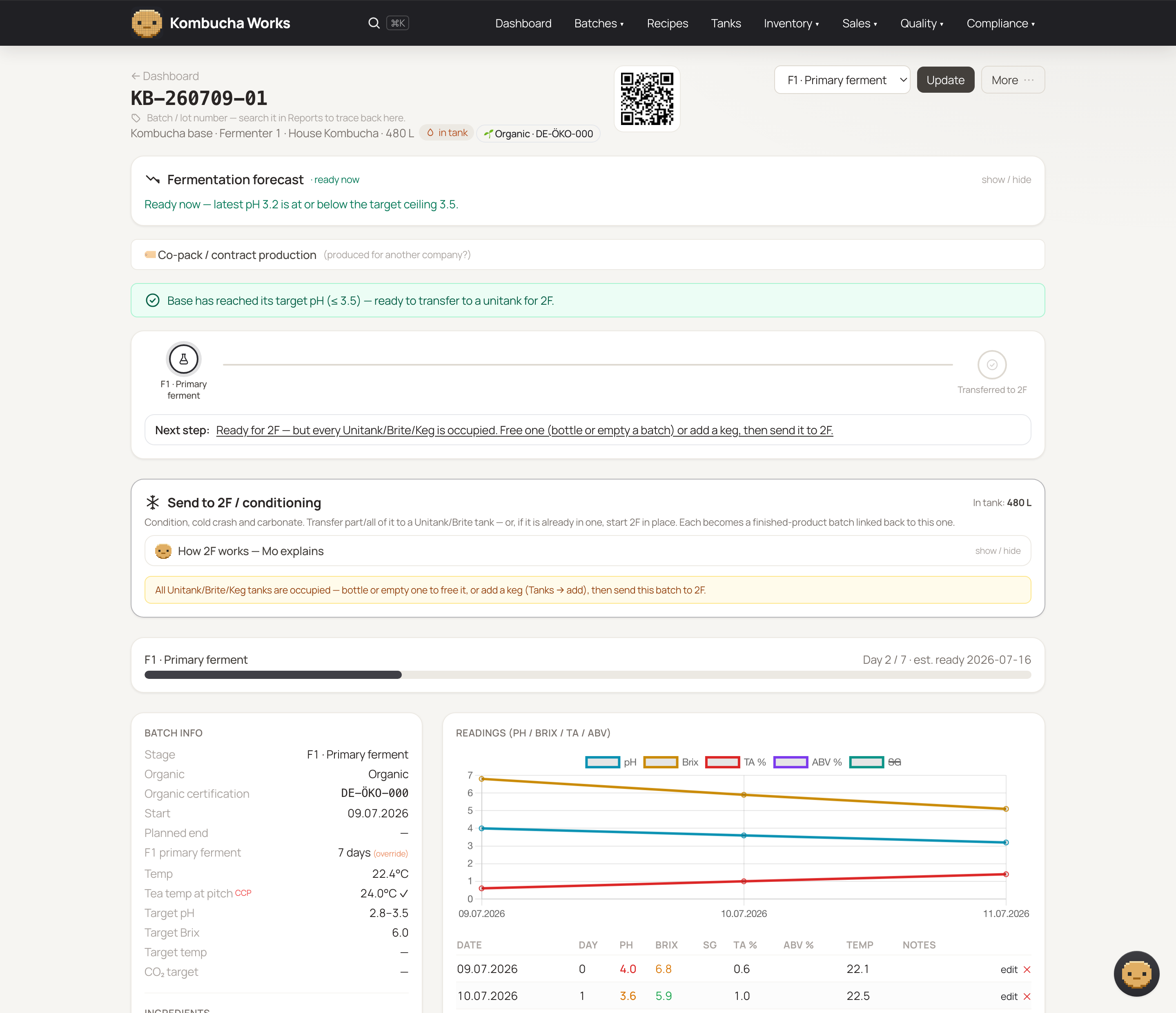
Task: Delete the 09.07.2026 reading
Action: click(x=1027, y=970)
